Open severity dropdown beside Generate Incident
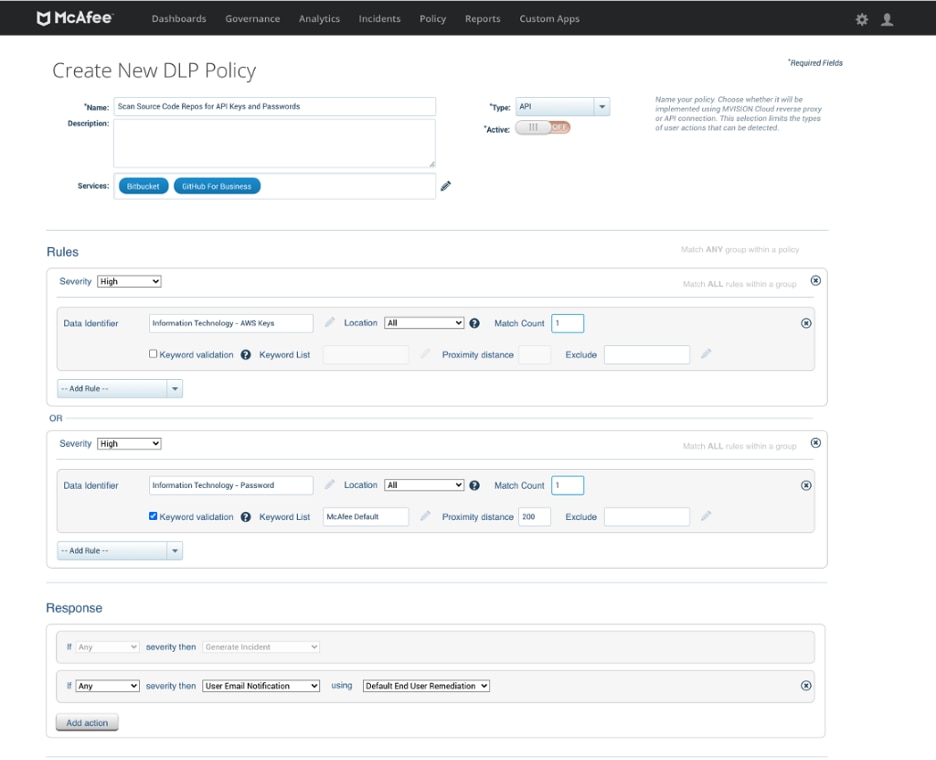Viewport: 936px width, 760px height. point(107,647)
